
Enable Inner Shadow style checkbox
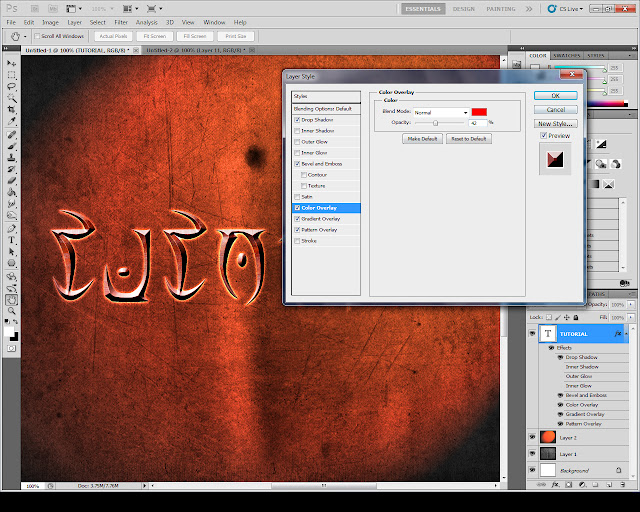click(x=297, y=131)
